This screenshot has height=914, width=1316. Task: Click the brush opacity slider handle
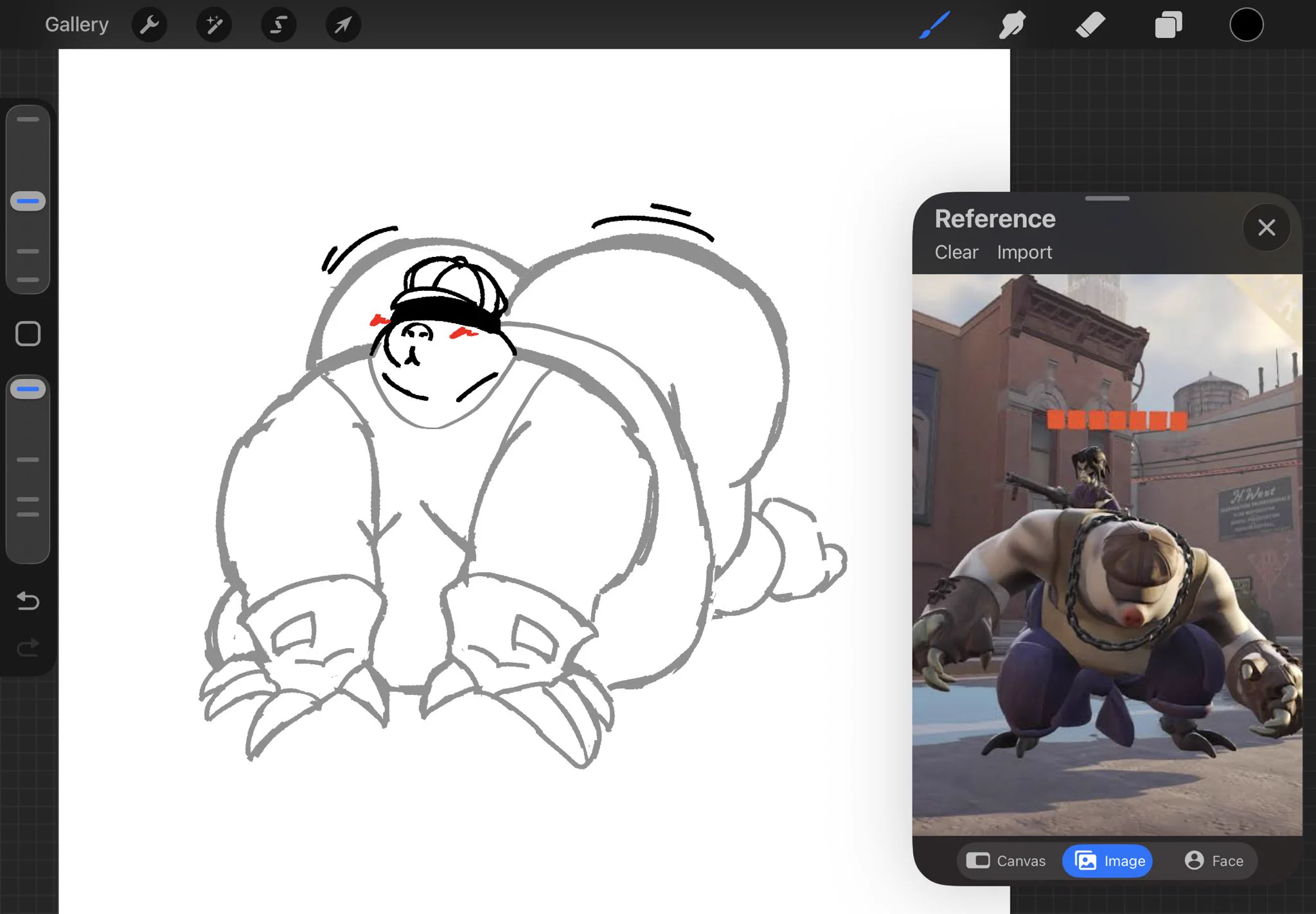(x=28, y=389)
